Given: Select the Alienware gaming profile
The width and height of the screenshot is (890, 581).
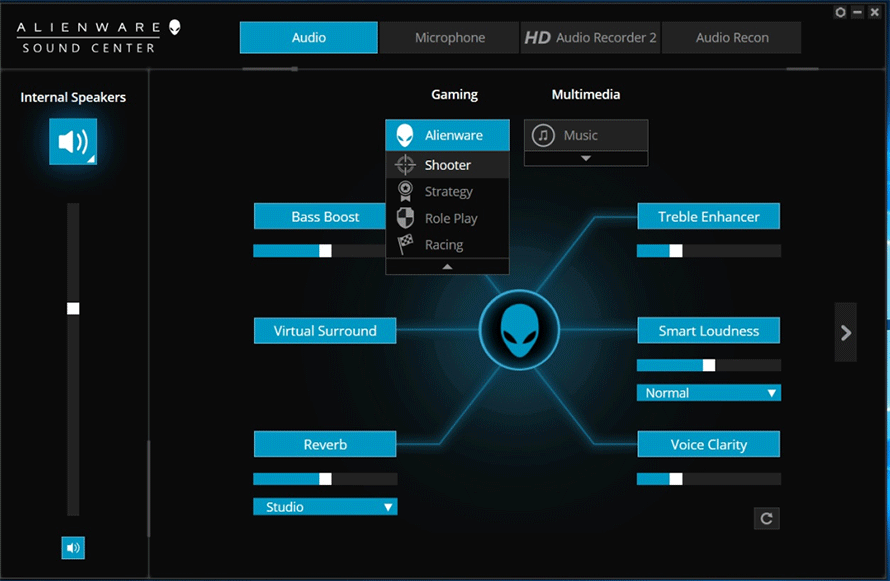Looking at the screenshot, I should (447, 135).
